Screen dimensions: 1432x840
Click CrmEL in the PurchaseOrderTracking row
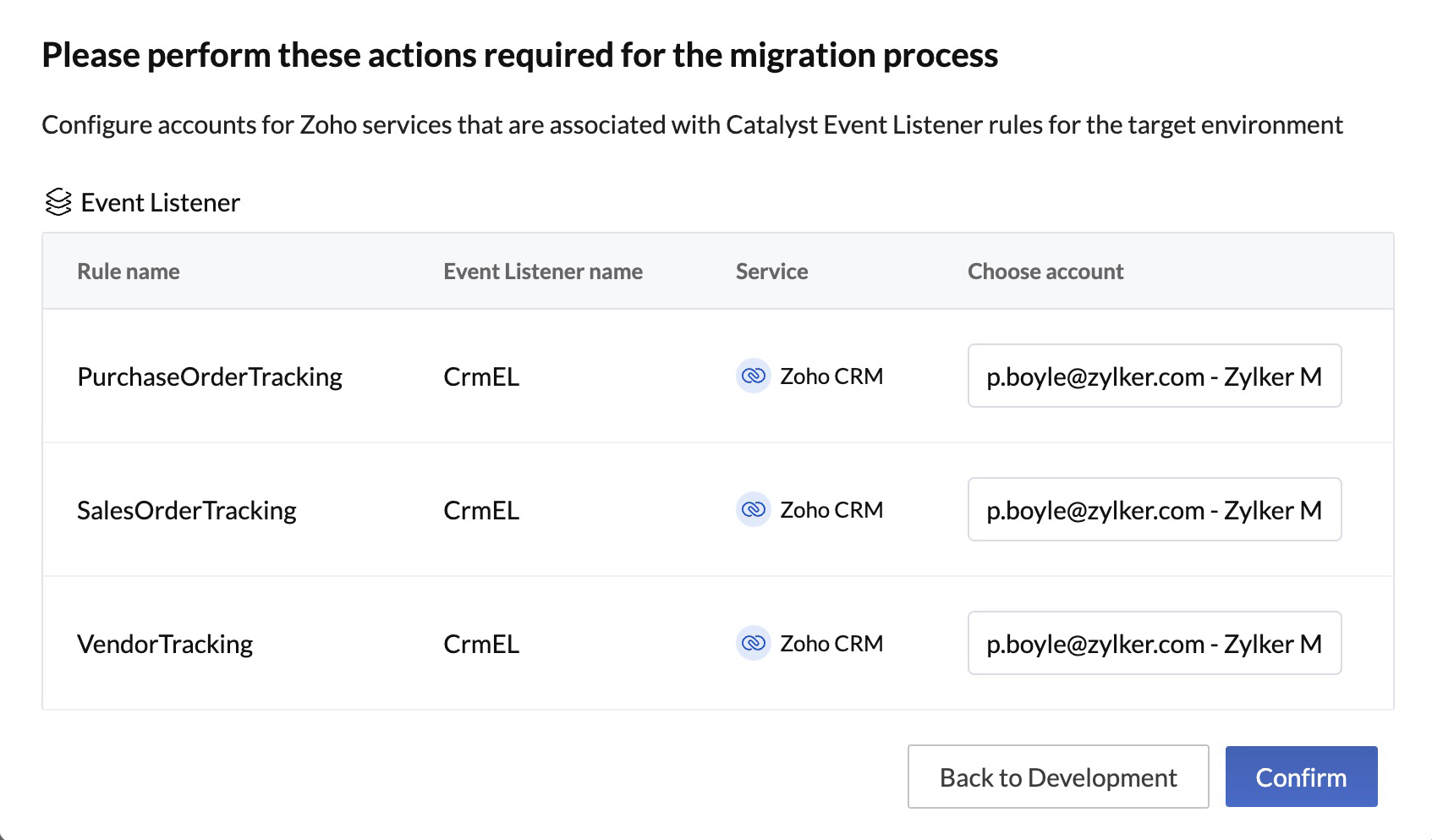pos(481,376)
